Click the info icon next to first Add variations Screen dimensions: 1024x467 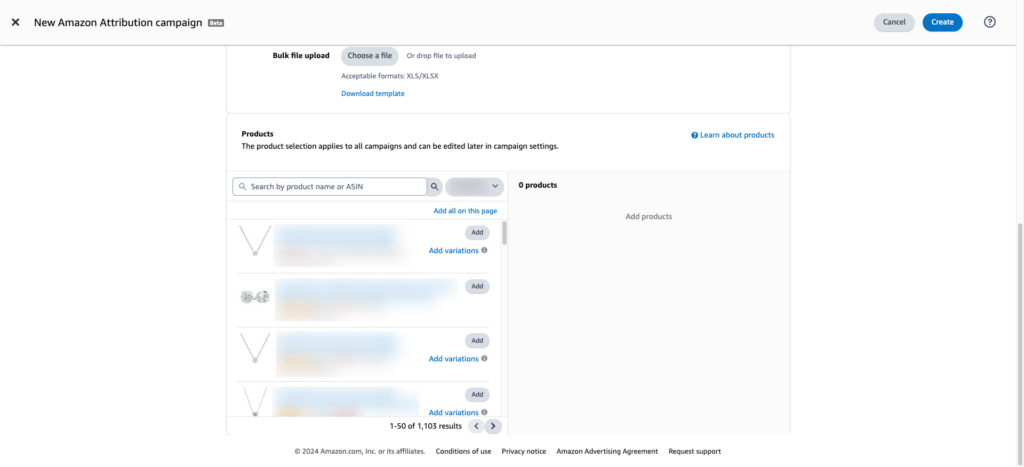point(484,250)
